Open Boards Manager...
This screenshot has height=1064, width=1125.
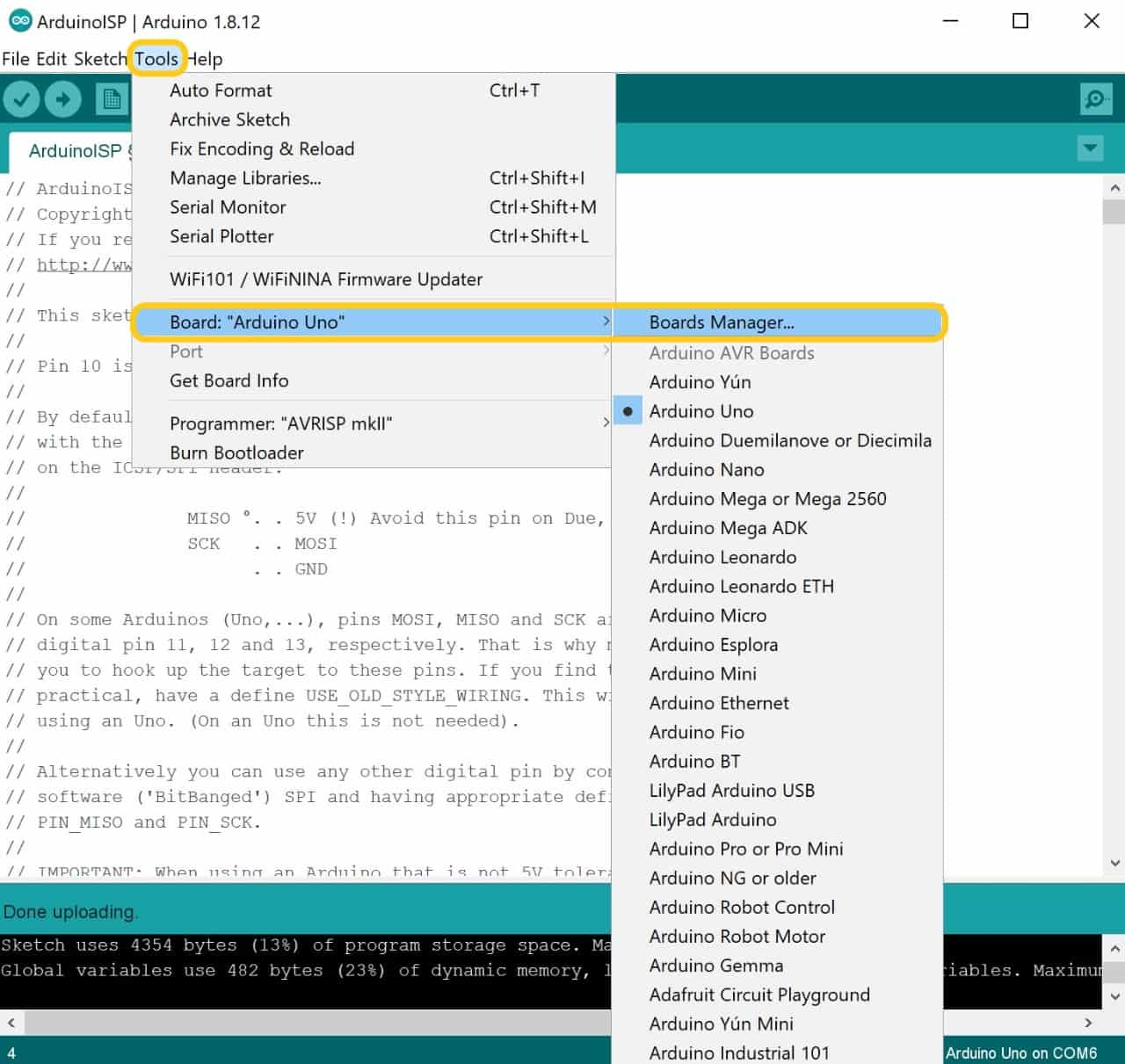coord(778,322)
